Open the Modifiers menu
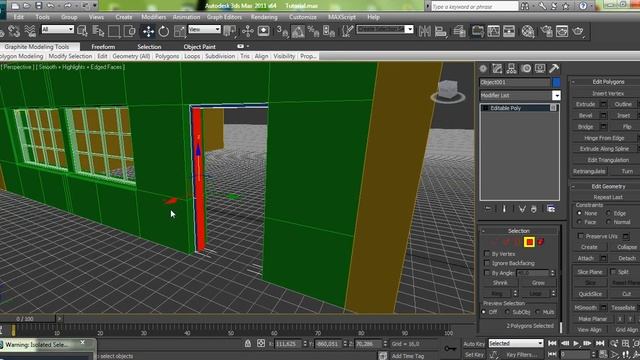Screen dimensions: 640x360 (x=153, y=17)
